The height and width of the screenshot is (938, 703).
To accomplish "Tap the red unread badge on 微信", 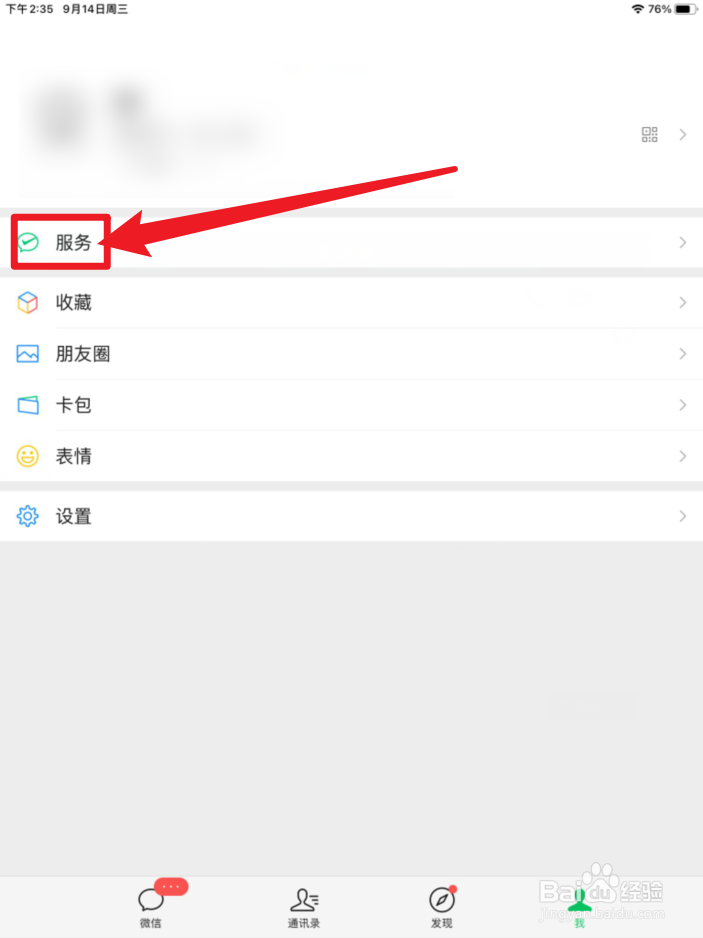I will pos(171,887).
